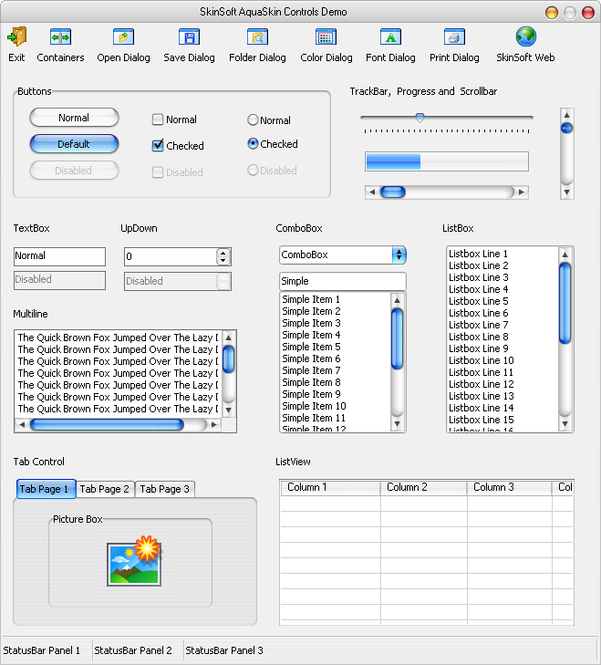Open the Font Dialog icon
This screenshot has width=601, height=665.
tap(391, 37)
